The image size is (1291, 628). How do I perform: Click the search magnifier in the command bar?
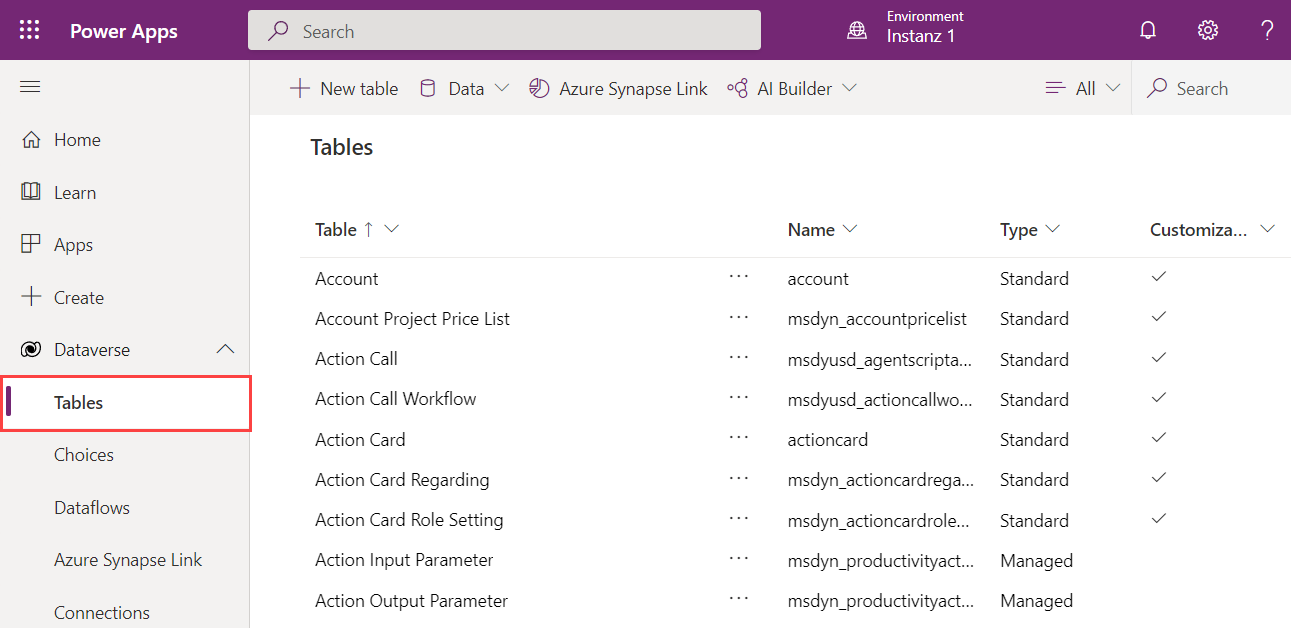[1157, 88]
